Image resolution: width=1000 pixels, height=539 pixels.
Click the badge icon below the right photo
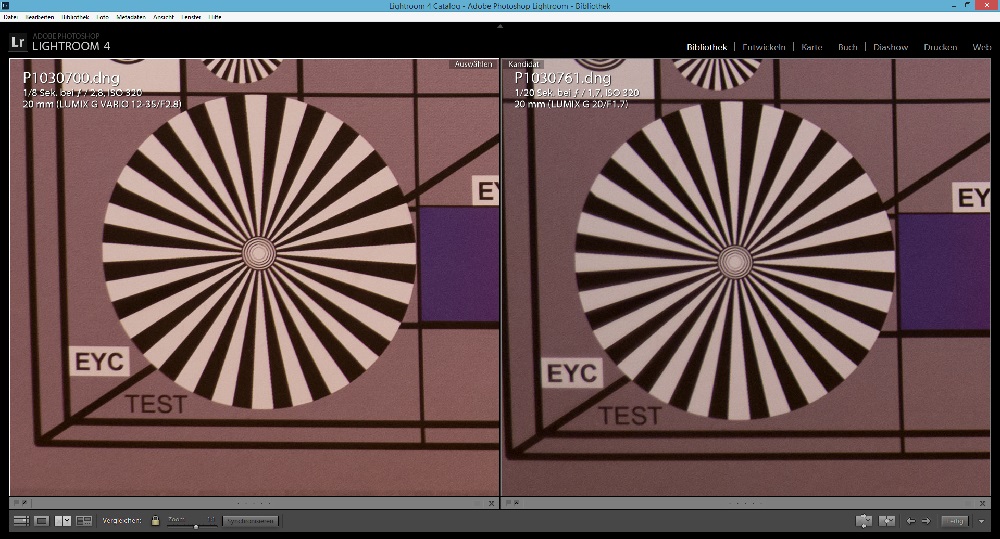(x=517, y=503)
